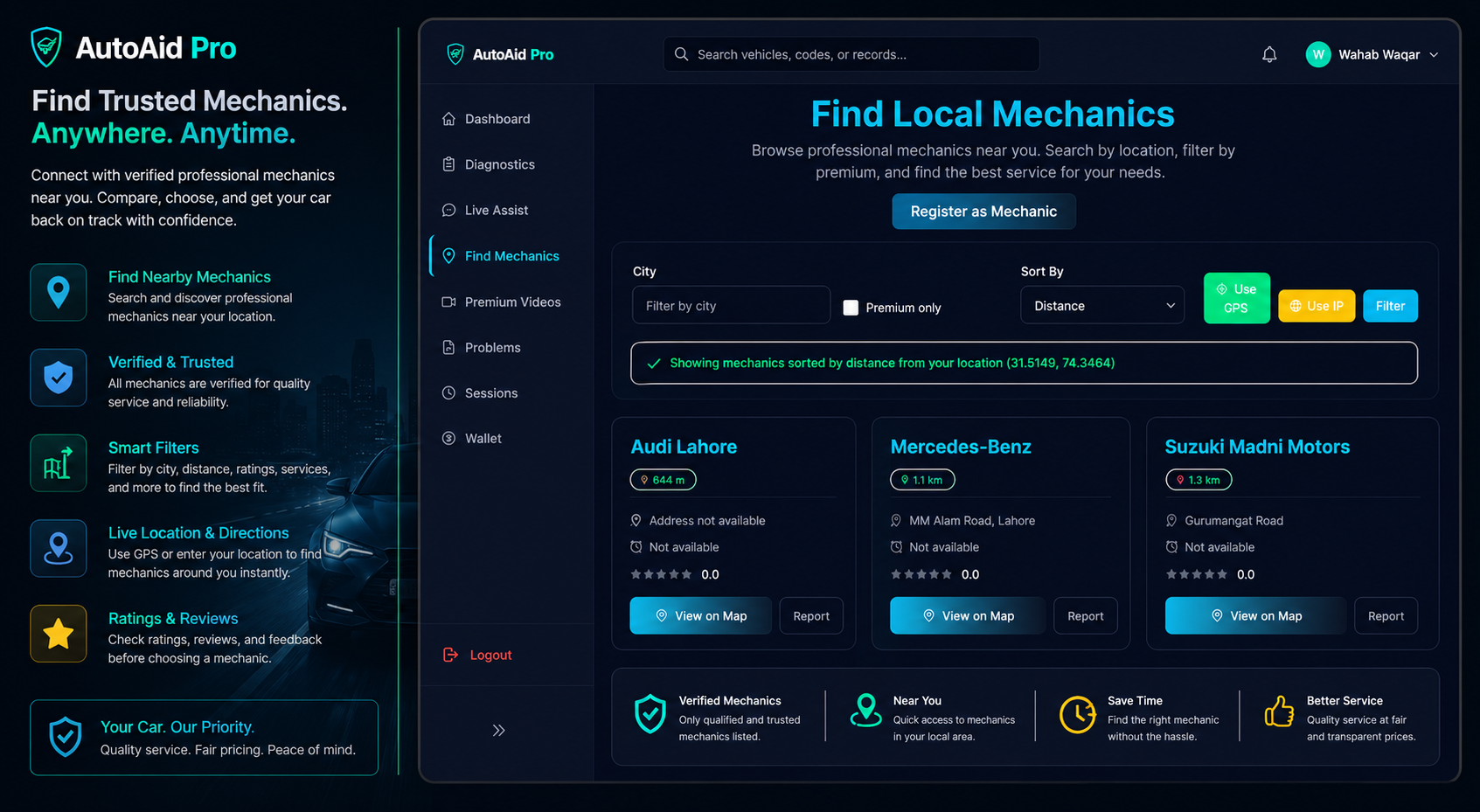
Task: Click the yellow Use IP button
Action: coord(1317,306)
